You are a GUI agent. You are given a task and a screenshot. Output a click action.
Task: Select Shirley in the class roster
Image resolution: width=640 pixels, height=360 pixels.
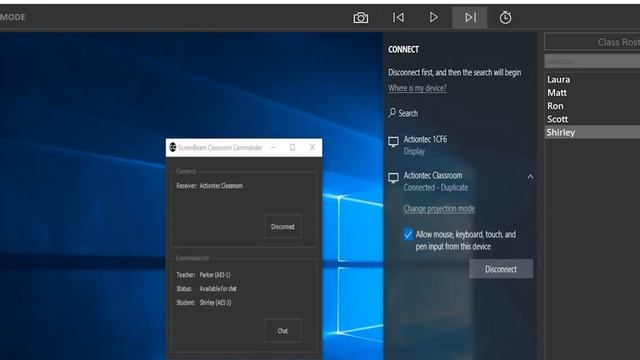pyautogui.click(x=593, y=132)
